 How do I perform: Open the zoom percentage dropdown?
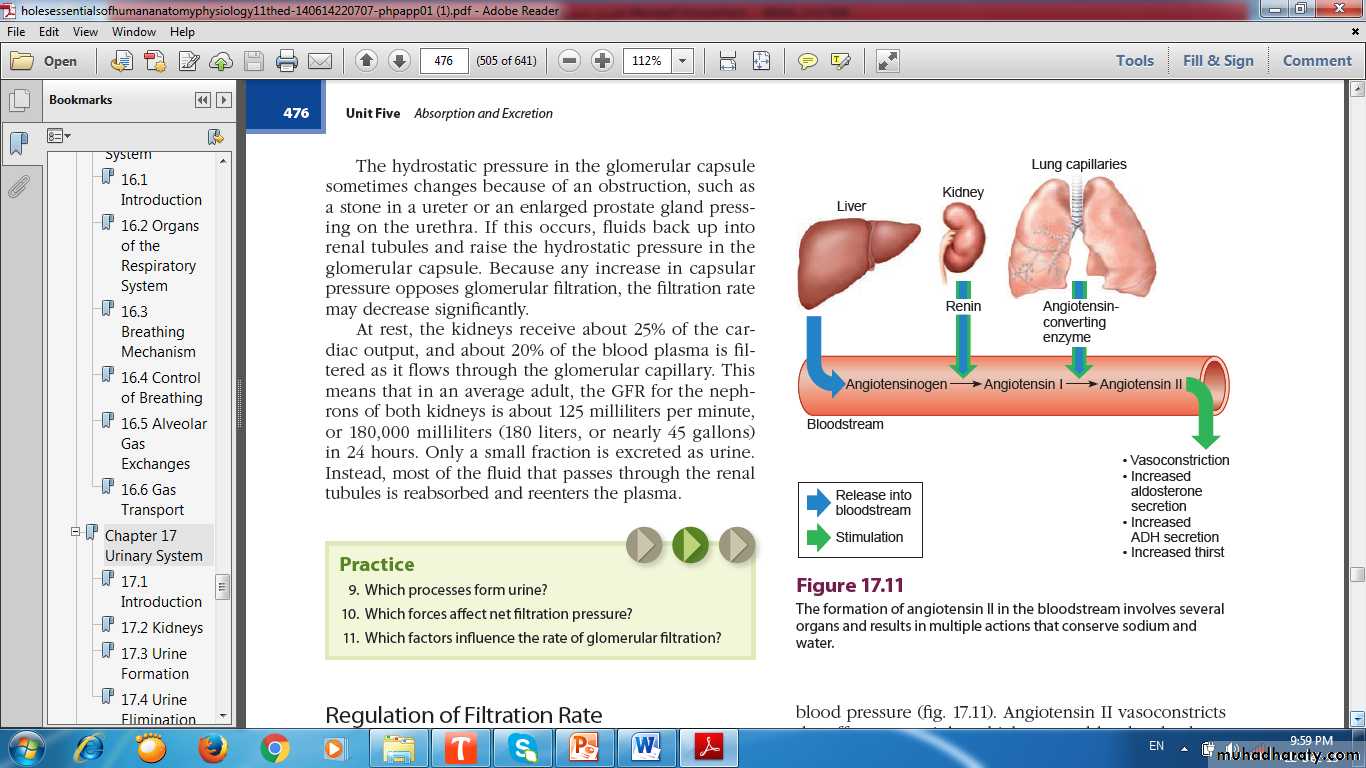pyautogui.click(x=683, y=61)
